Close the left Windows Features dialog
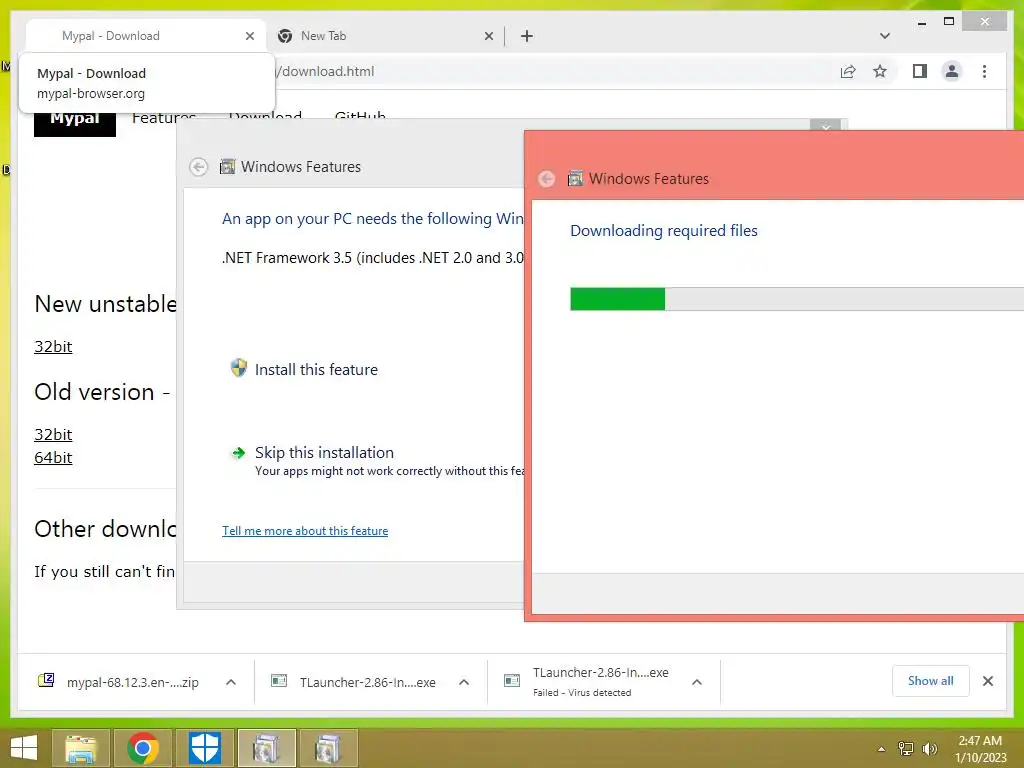Screen dimensions: 1024x768 (x=825, y=125)
